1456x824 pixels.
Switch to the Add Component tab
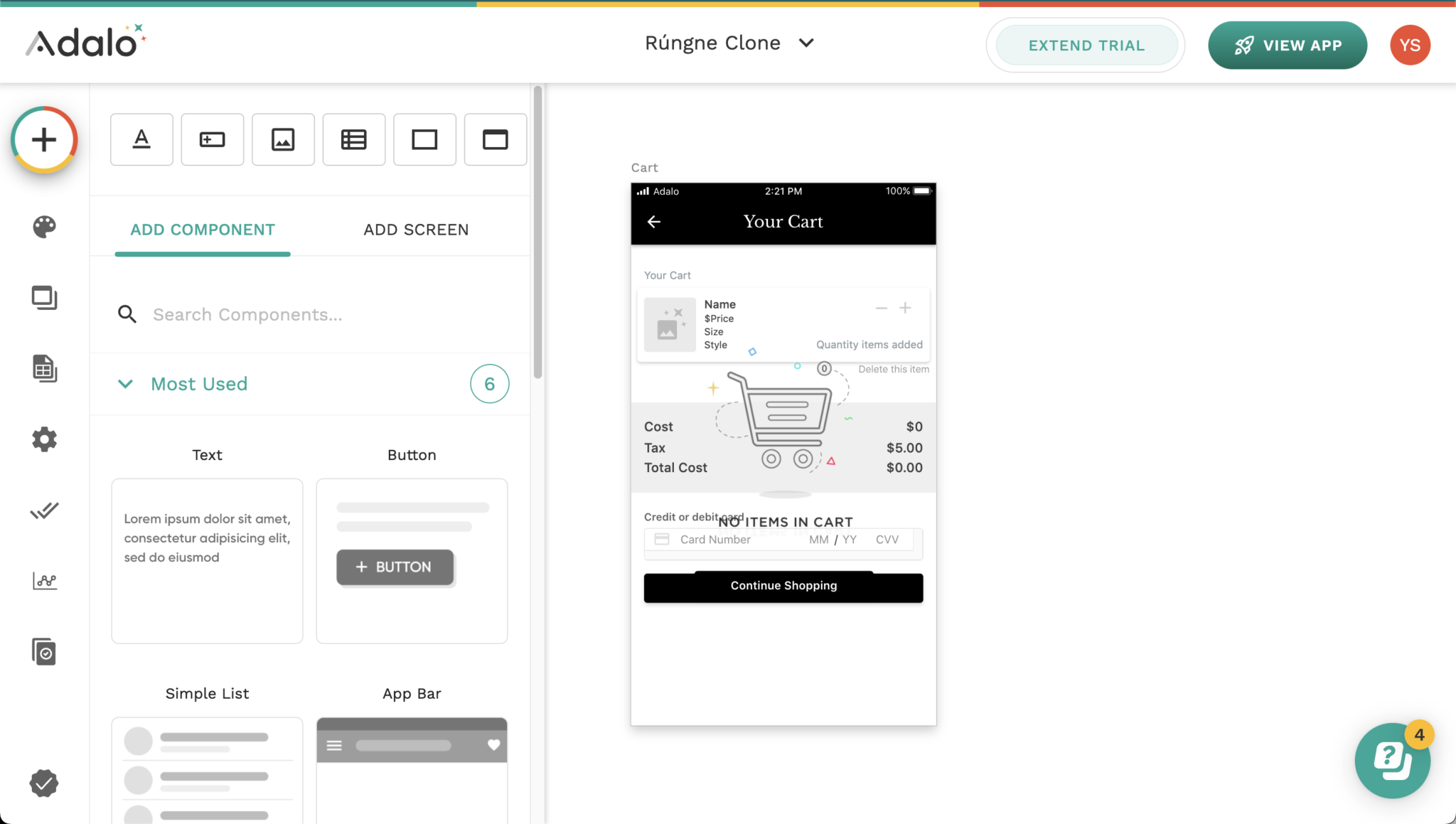coord(203,230)
